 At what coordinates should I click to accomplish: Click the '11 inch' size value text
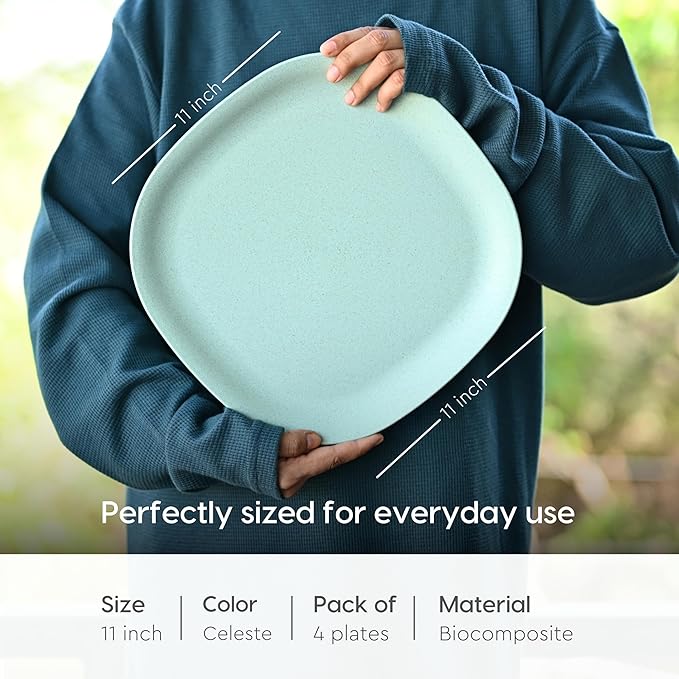tap(132, 634)
